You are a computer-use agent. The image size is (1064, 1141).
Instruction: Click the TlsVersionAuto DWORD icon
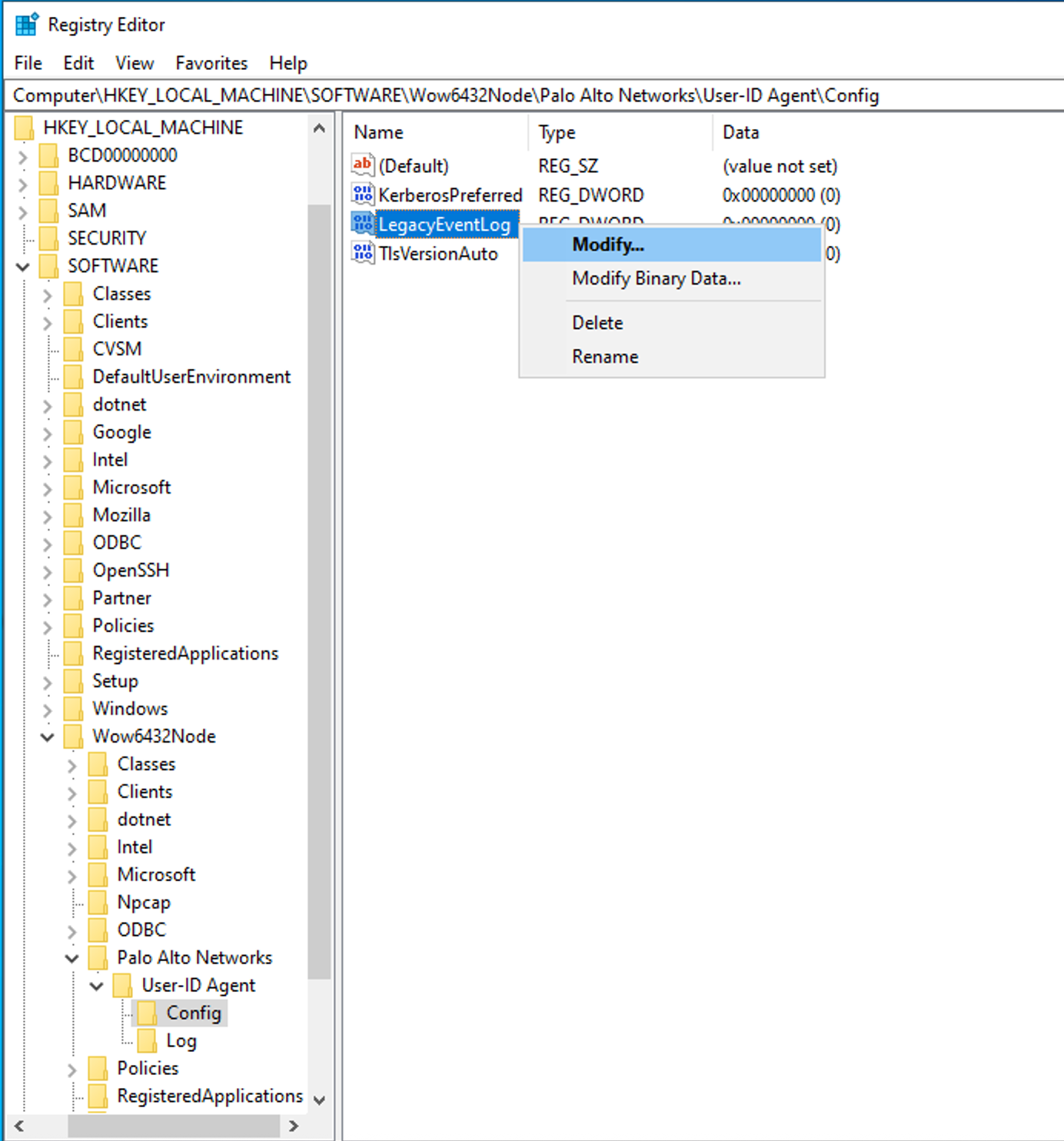point(362,253)
